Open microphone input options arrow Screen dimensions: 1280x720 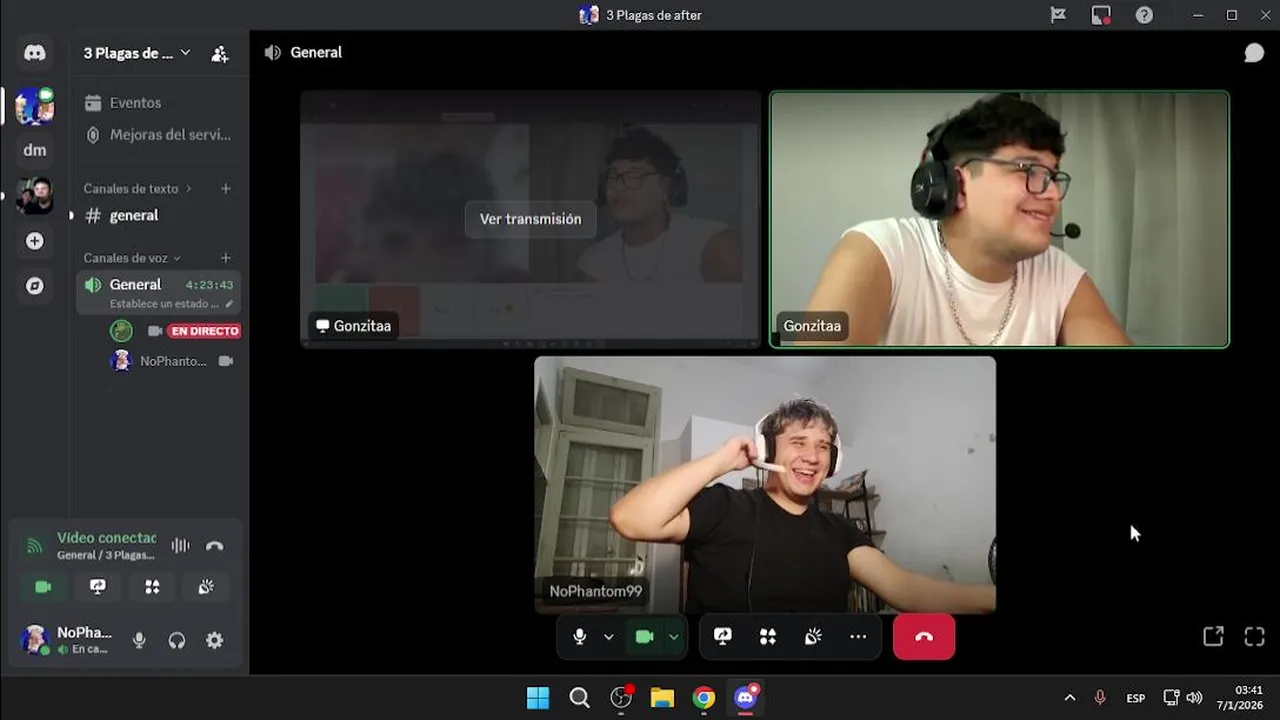(x=608, y=637)
